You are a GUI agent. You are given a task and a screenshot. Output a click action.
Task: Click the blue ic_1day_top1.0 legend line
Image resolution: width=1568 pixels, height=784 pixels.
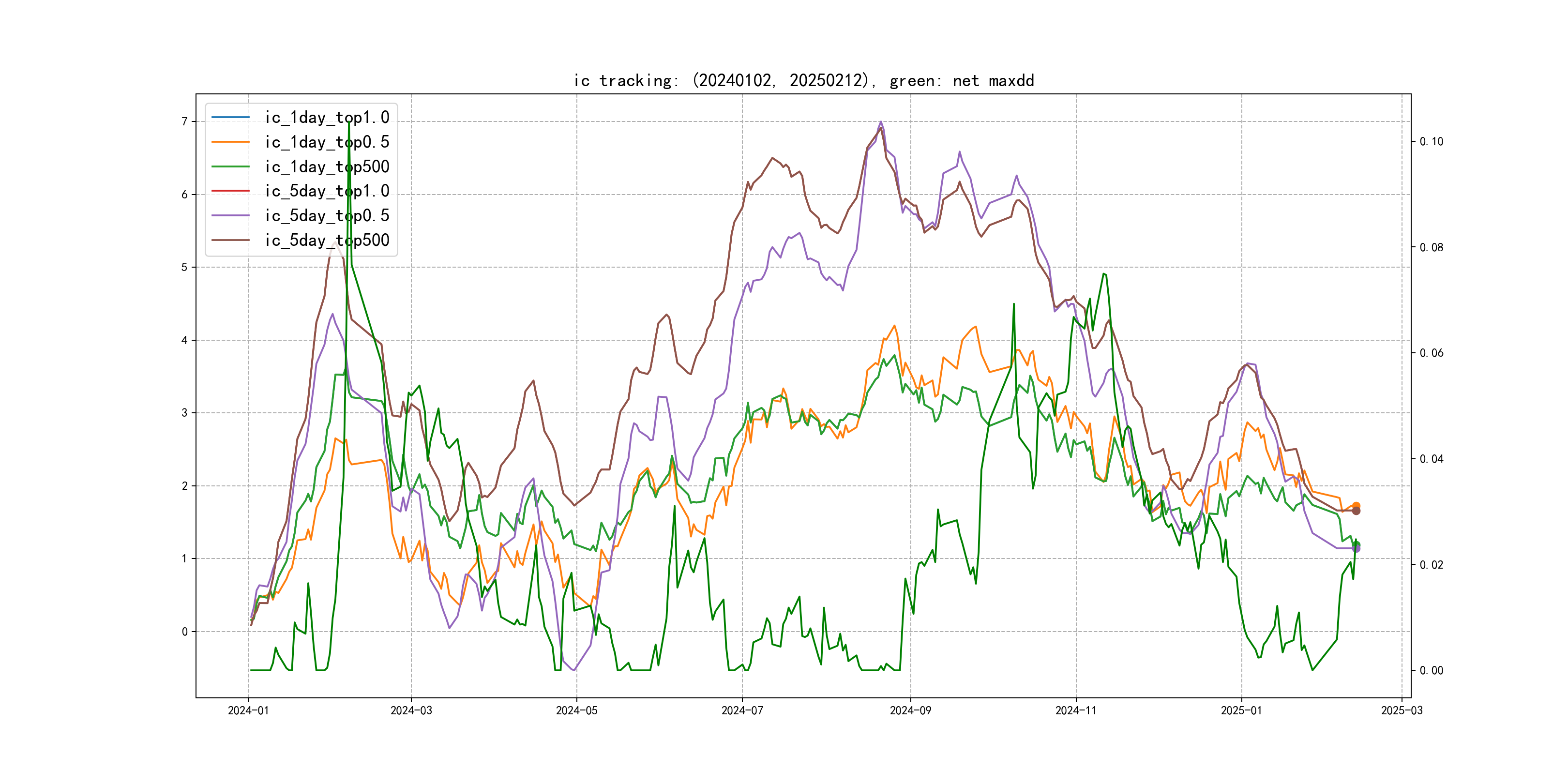click(230, 117)
